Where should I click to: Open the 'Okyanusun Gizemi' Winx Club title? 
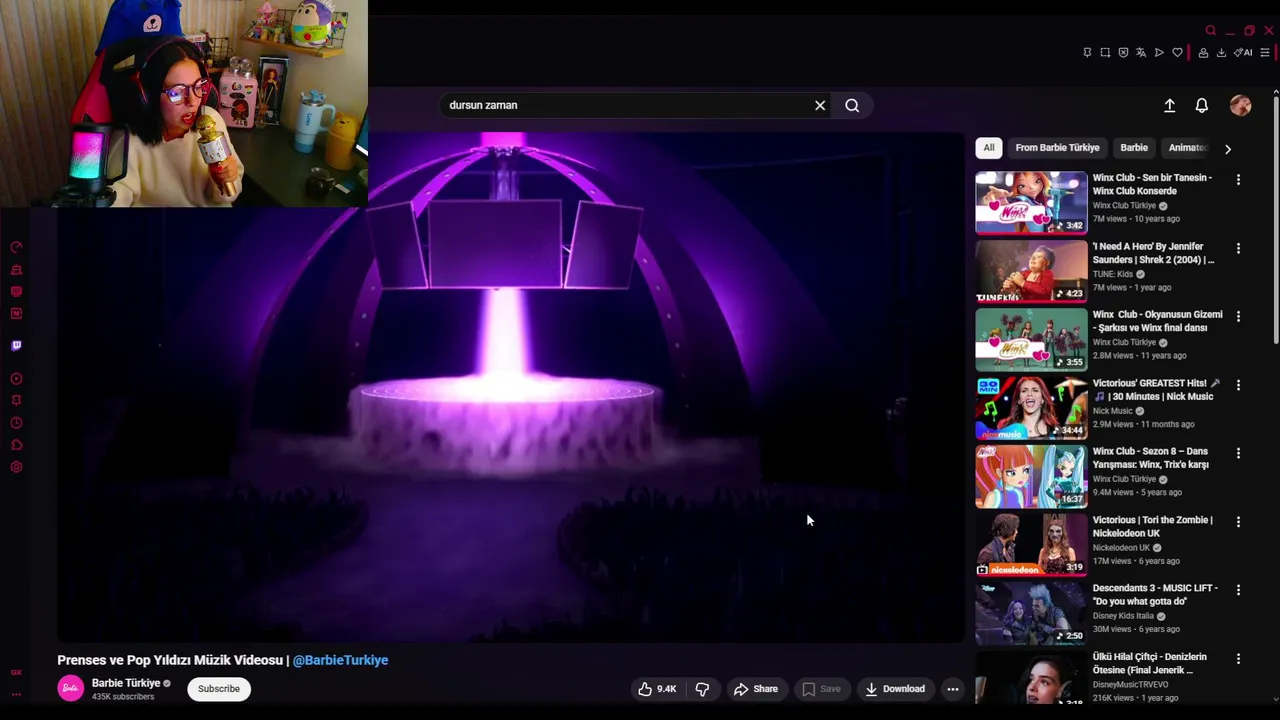[1157, 321]
